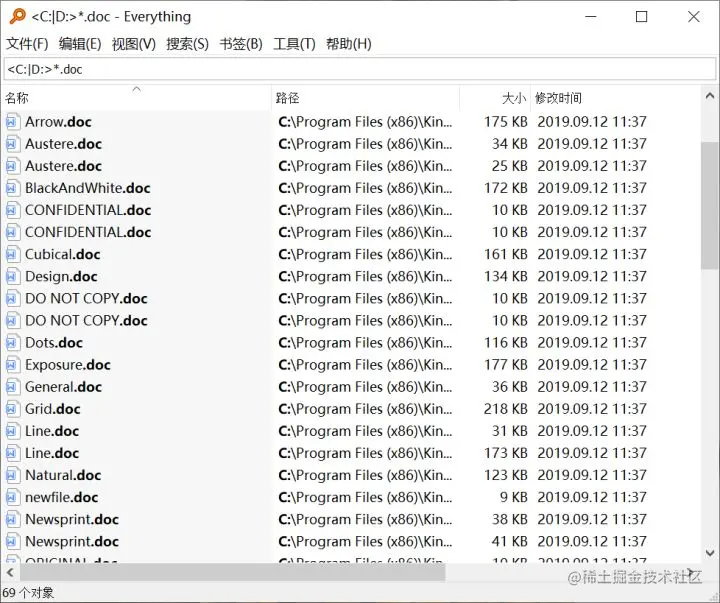Viewport: 720px width, 603px height.
Task: Click the vertical scrollbar thumb
Action: [x=709, y=205]
